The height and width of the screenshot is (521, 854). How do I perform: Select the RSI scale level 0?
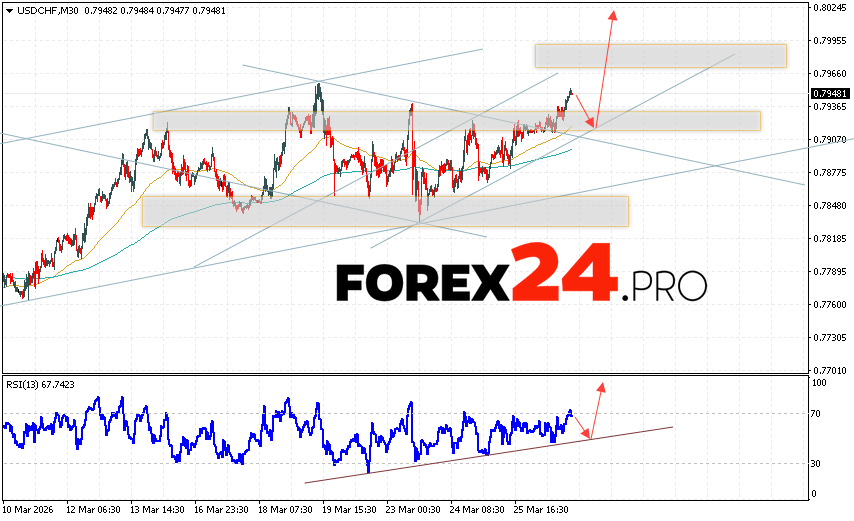point(814,494)
